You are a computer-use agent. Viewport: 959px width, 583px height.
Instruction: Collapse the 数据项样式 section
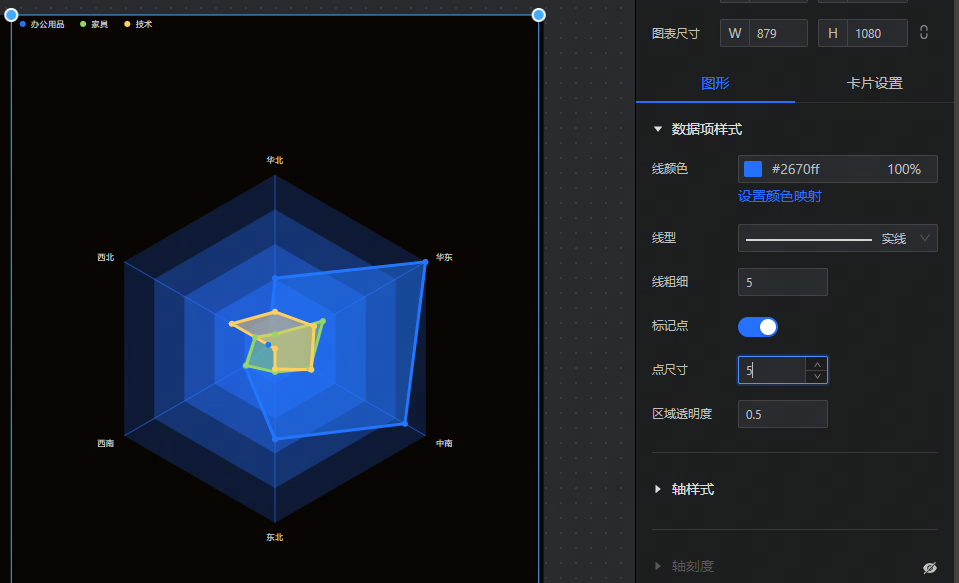[658, 129]
